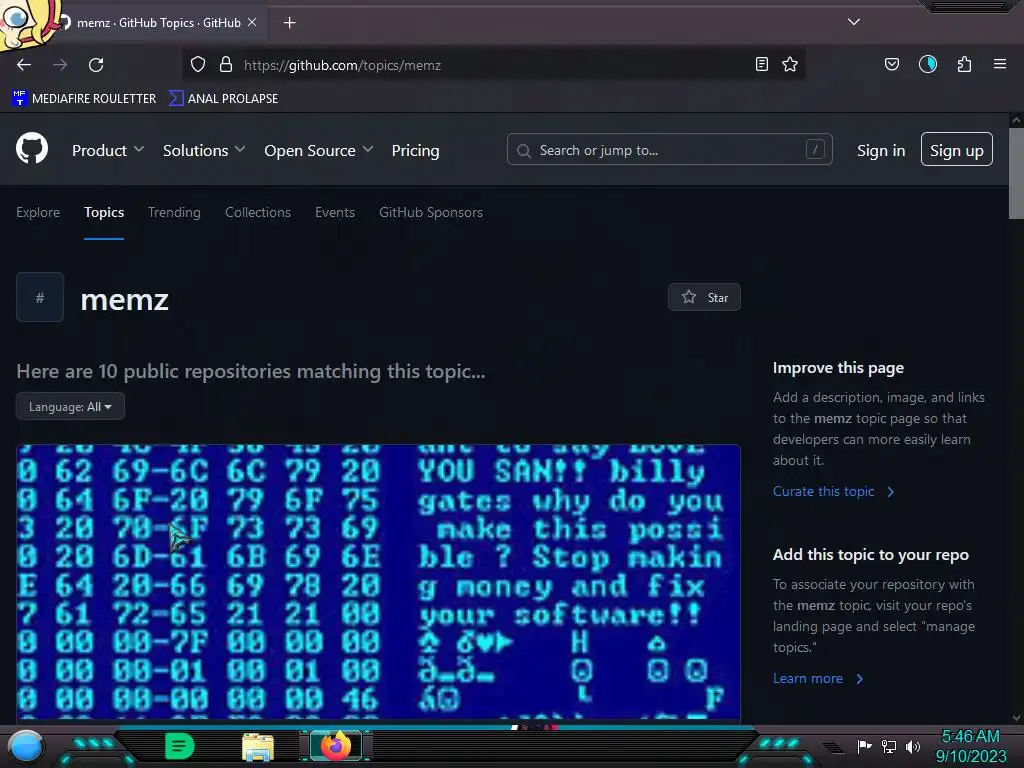Click the Learn more link

818,679
